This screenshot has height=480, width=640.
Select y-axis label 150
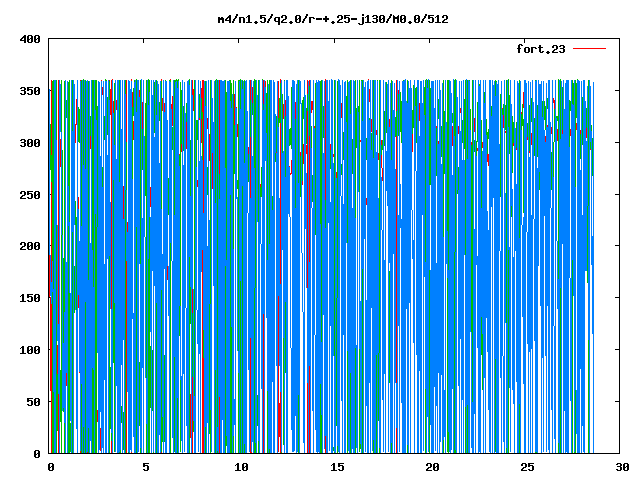[x=30, y=298]
